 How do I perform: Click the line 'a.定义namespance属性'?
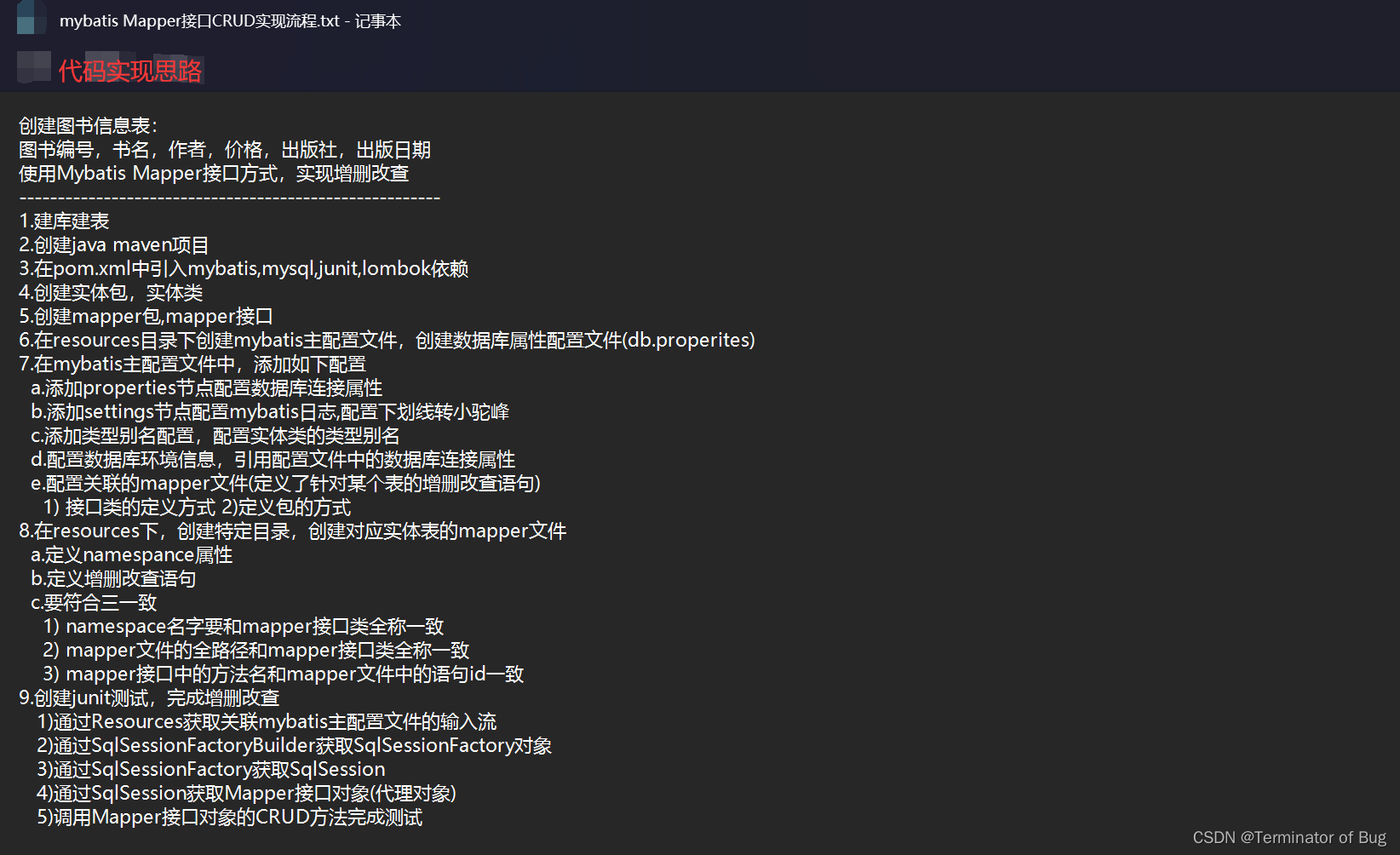pyautogui.click(x=132, y=555)
